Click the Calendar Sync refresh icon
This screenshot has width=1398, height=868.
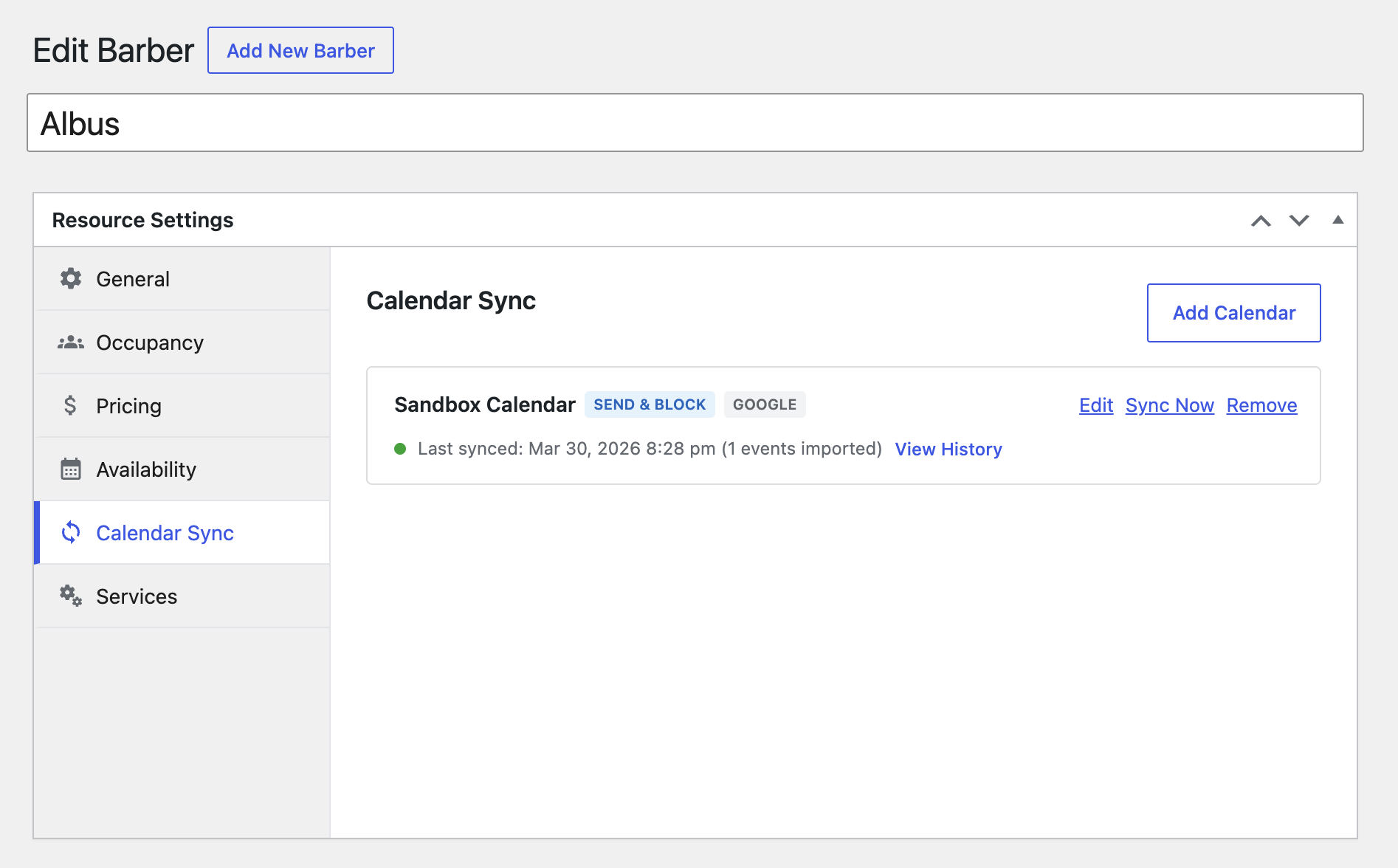click(71, 532)
